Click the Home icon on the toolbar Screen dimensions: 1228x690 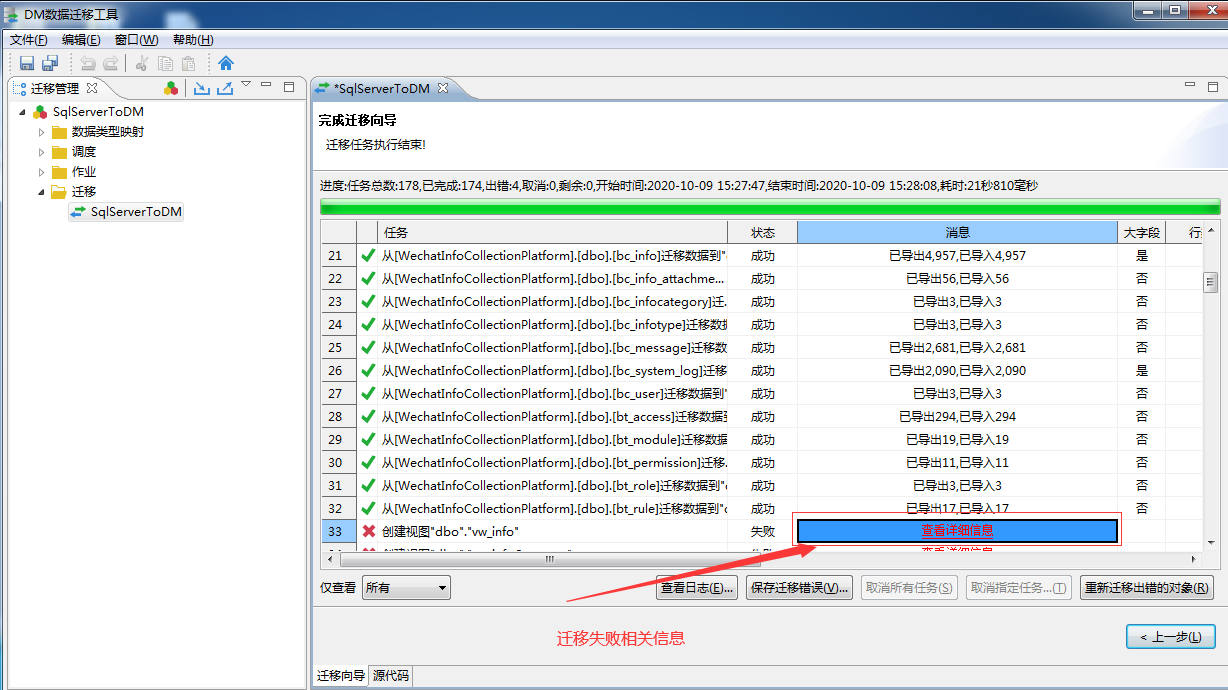click(x=225, y=63)
